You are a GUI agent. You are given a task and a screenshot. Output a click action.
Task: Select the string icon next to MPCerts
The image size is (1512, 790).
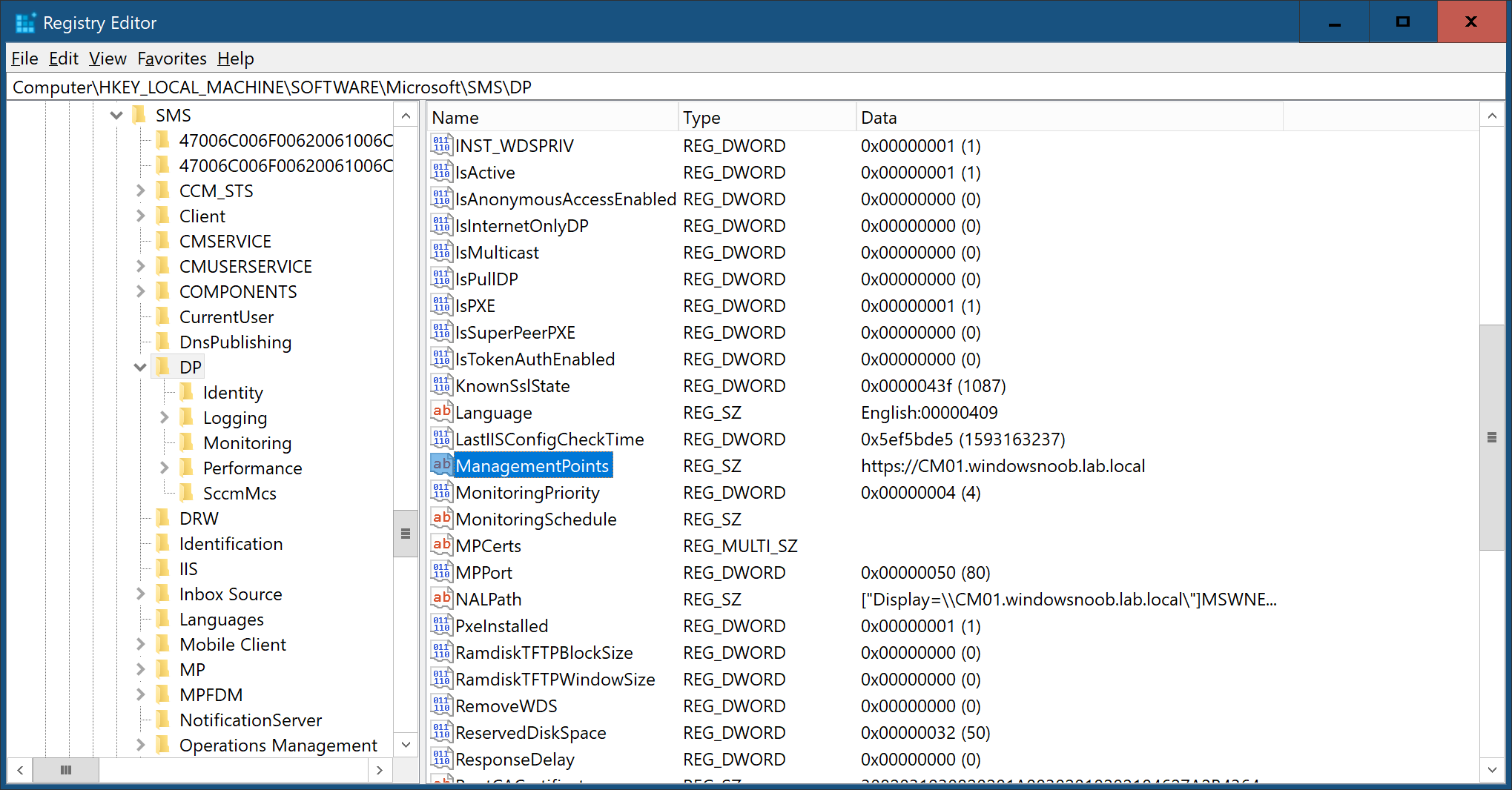(442, 545)
